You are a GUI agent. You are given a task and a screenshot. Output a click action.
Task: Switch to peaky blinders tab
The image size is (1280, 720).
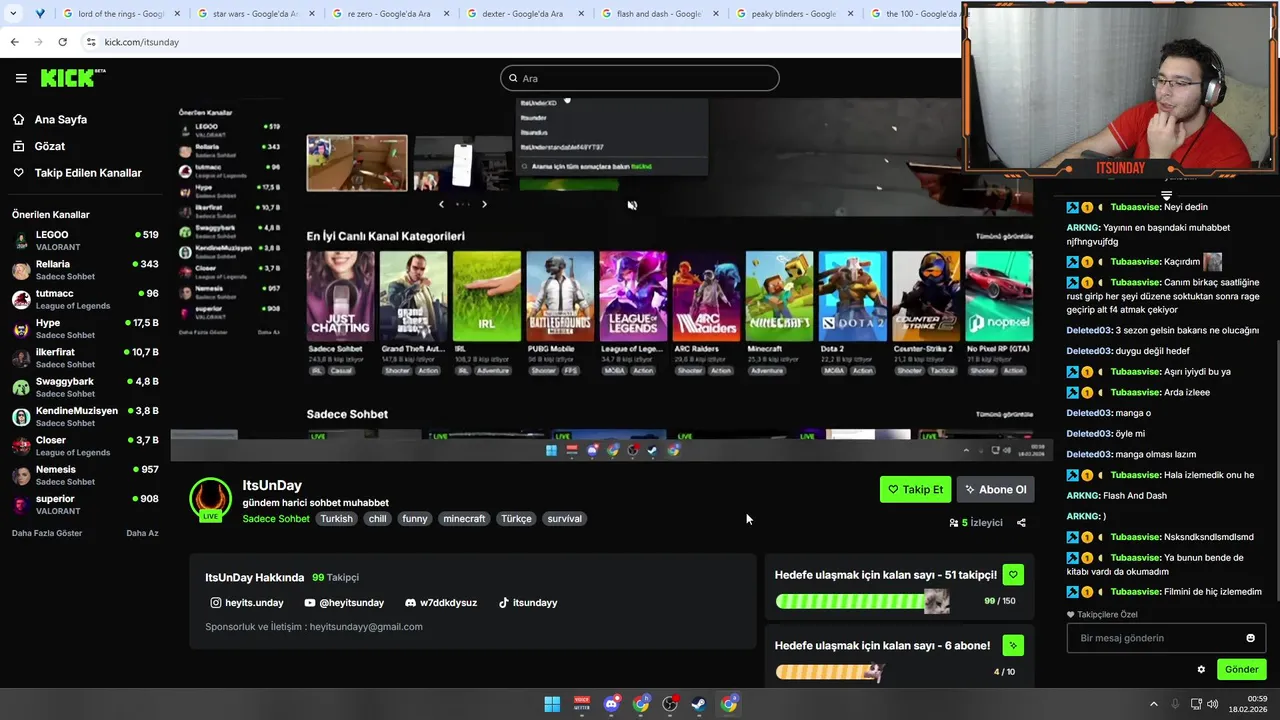(x=795, y=14)
